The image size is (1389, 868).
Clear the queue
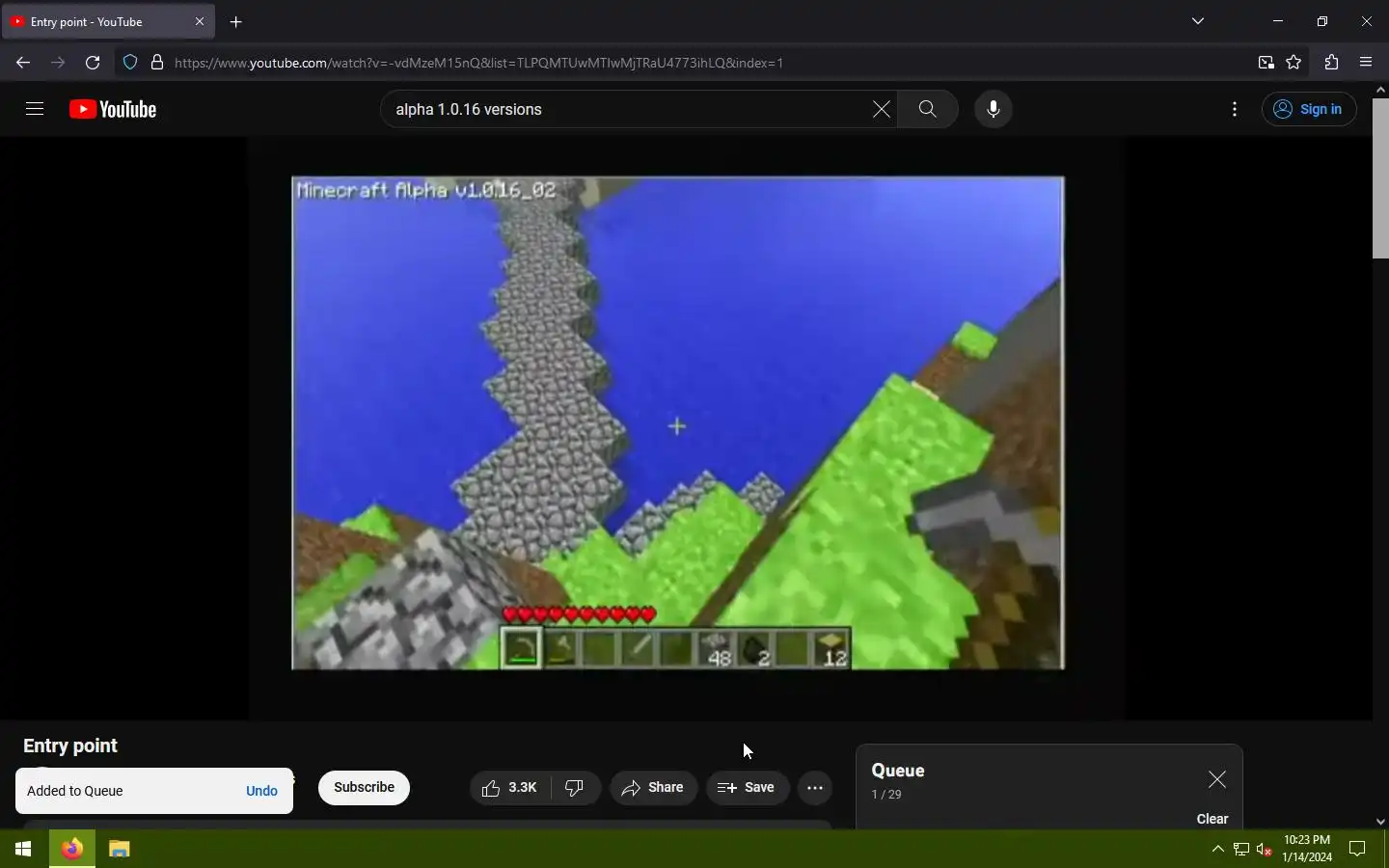(1212, 819)
